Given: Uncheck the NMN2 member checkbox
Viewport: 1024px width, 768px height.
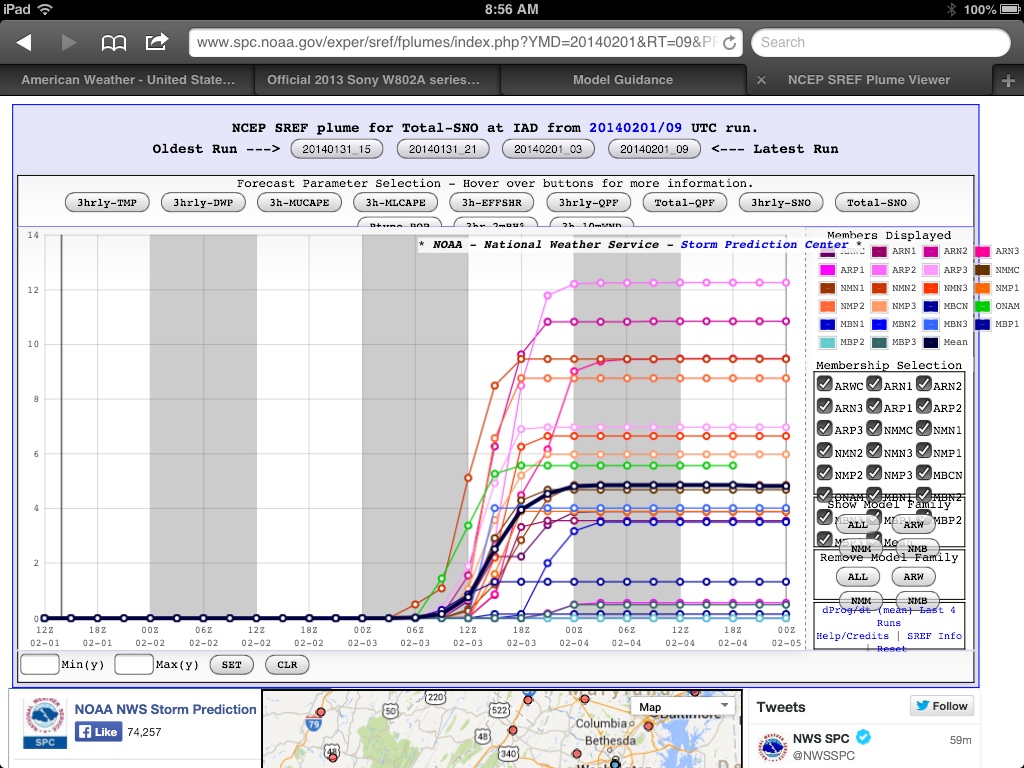Looking at the screenshot, I should 824,451.
